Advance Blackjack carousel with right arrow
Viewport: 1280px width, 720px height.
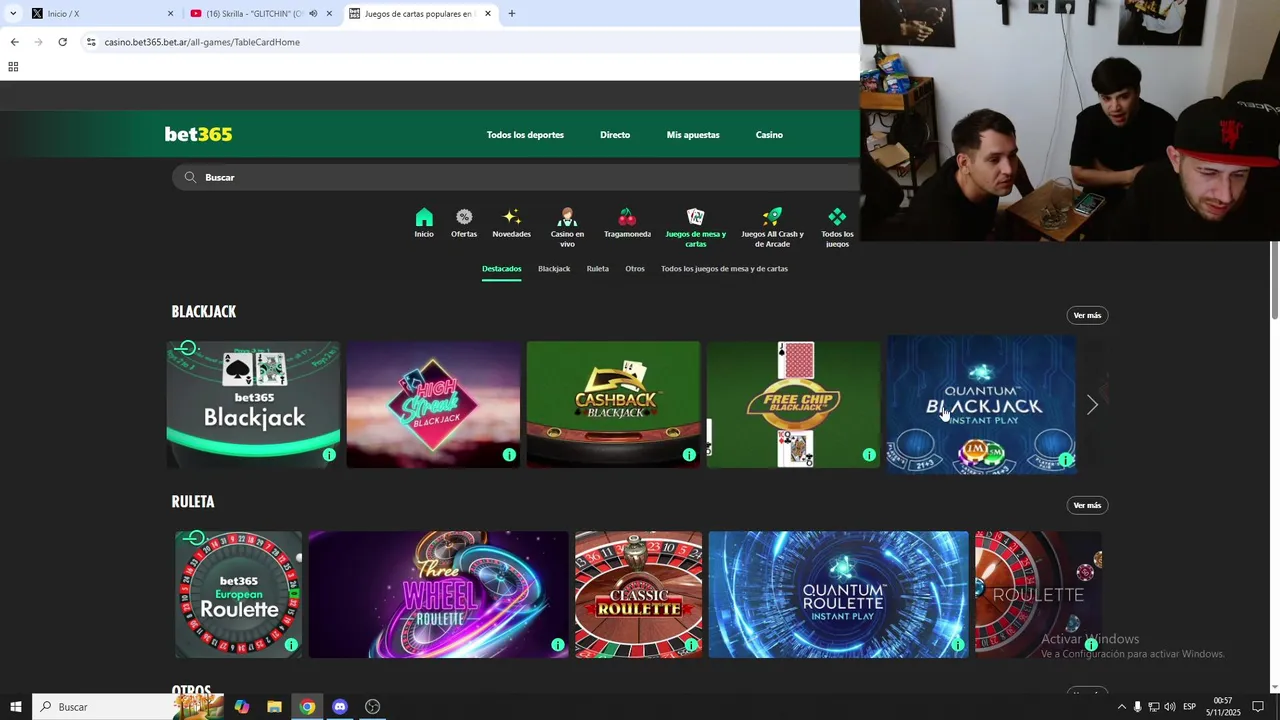coord(1092,405)
